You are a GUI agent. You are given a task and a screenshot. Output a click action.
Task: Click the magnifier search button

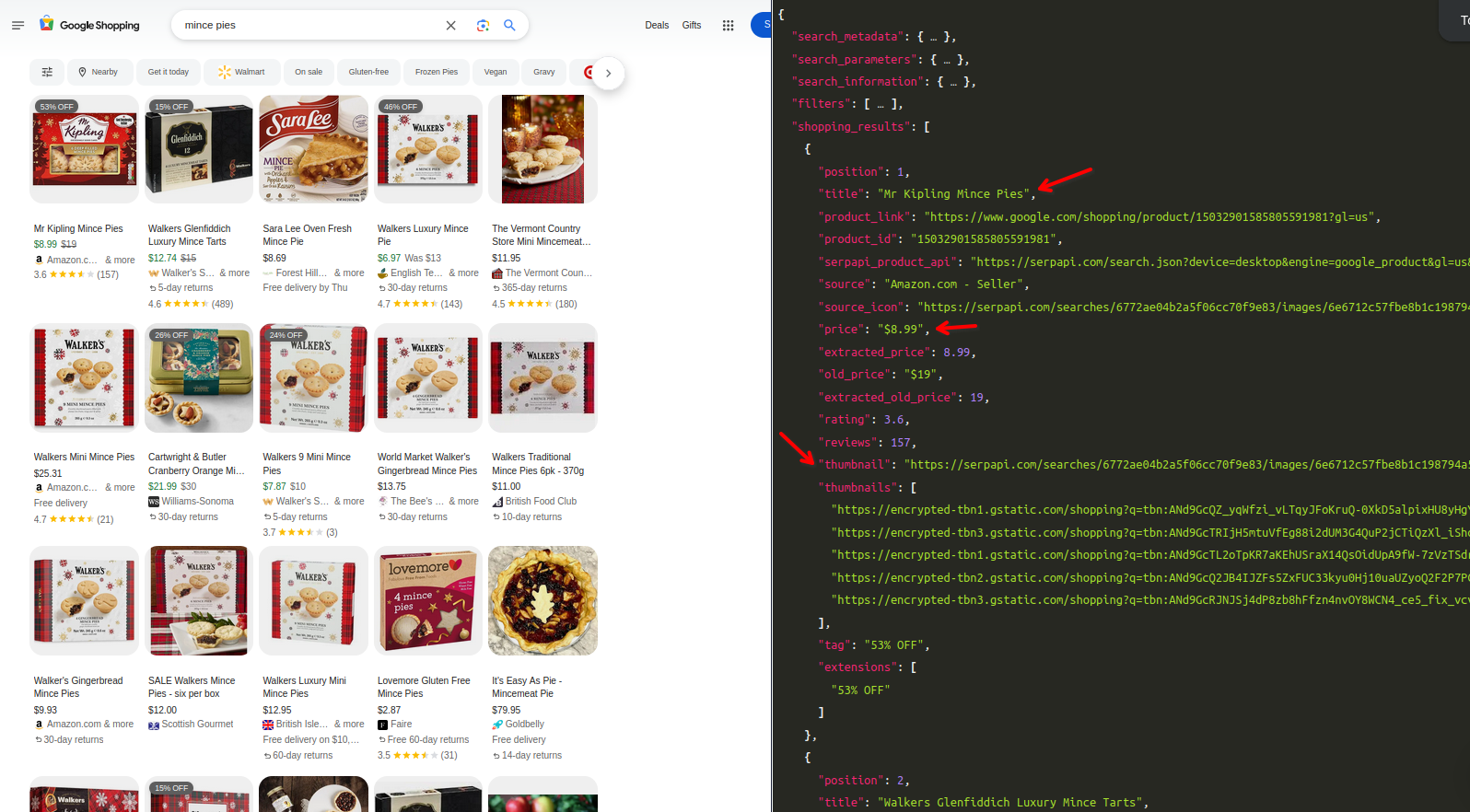(509, 25)
